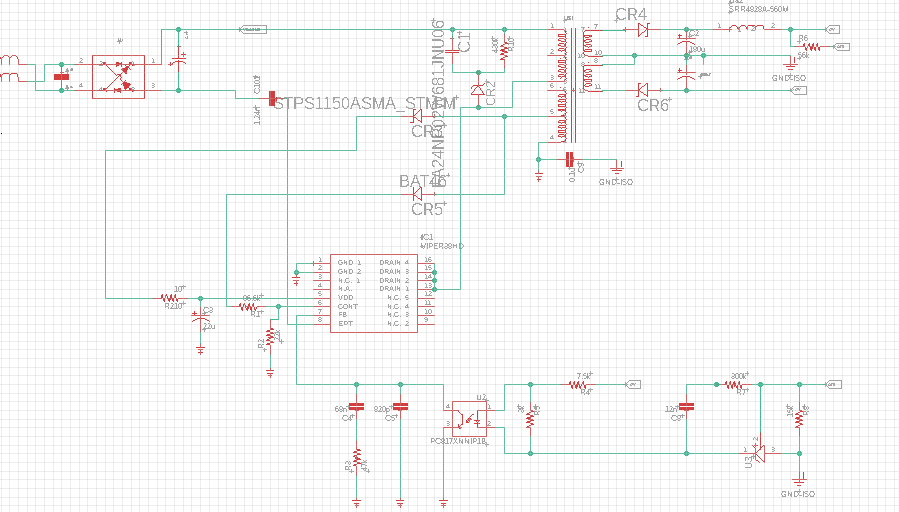Select resistor R10 430k
The height and width of the screenshot is (512, 899).
click(505, 50)
